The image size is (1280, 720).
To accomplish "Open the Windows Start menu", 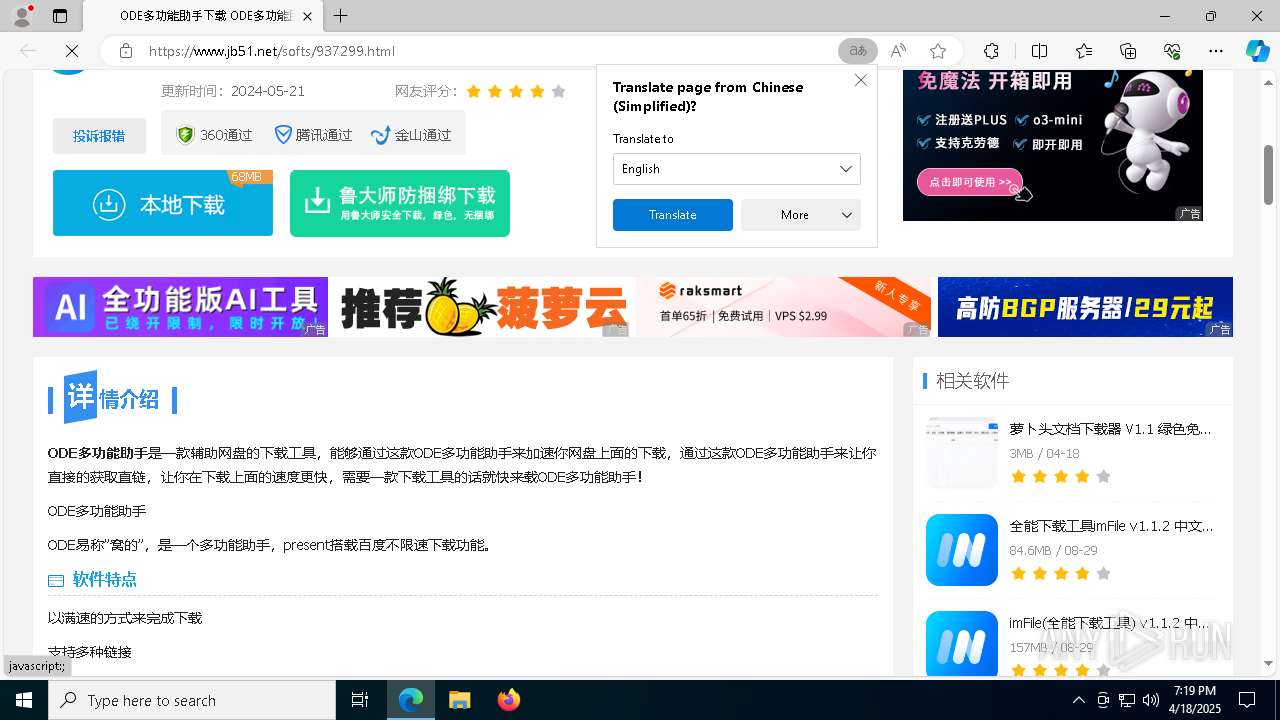I will pos(24,700).
